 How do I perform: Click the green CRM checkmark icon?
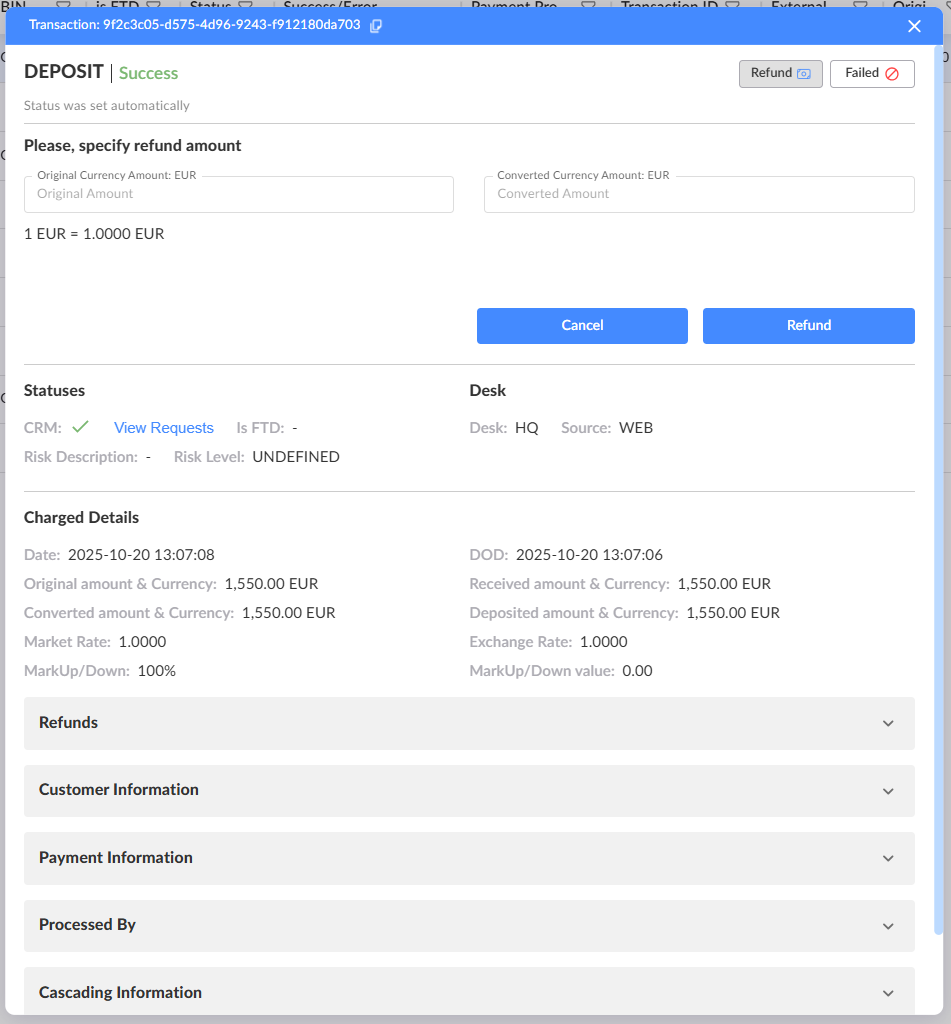(x=80, y=427)
